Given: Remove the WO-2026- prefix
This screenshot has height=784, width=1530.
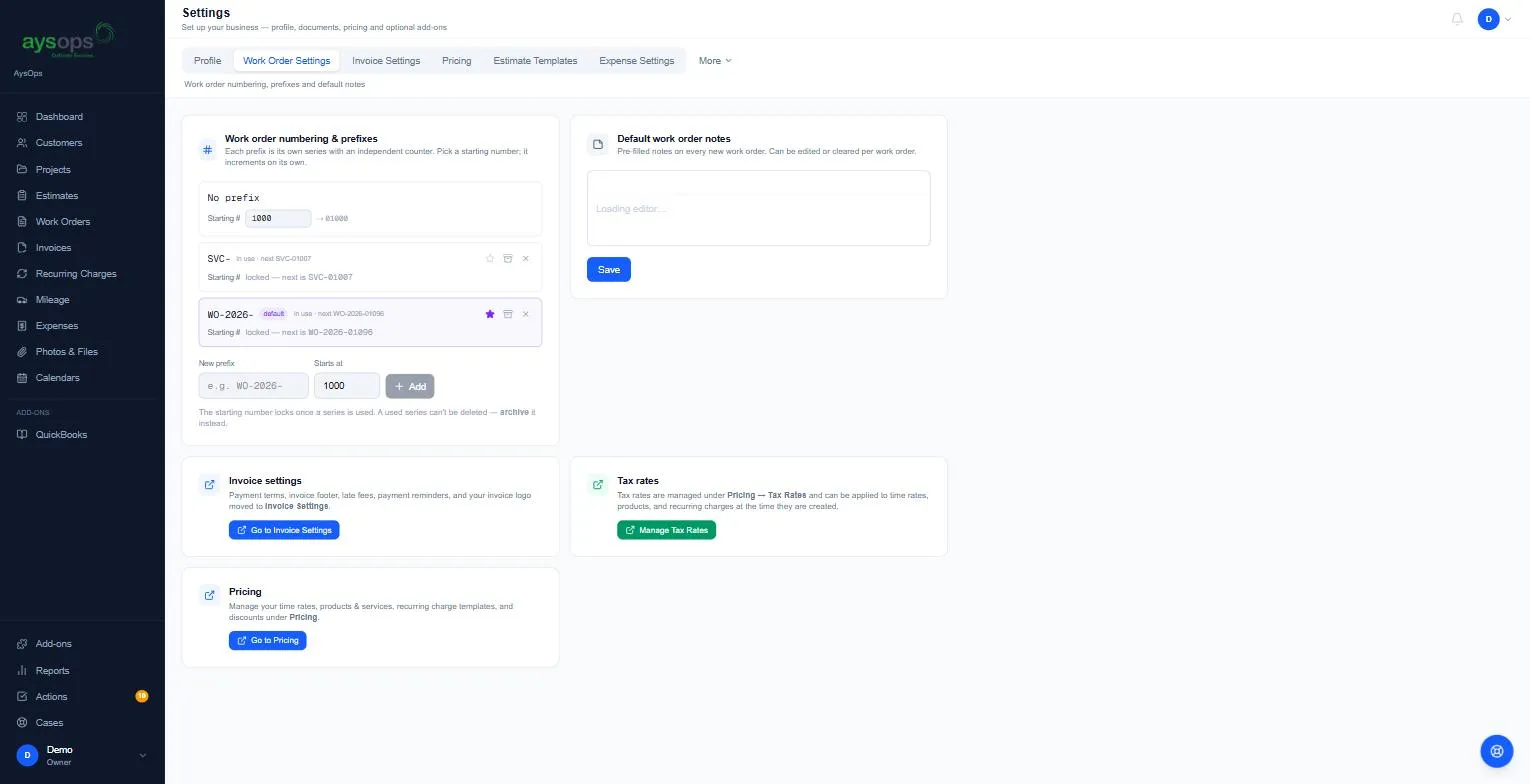Looking at the screenshot, I should coord(526,314).
